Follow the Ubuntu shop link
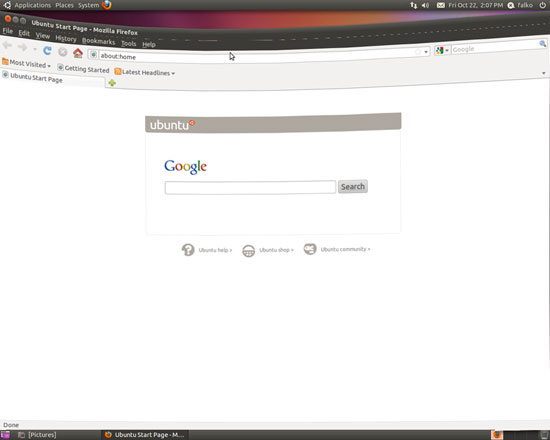 click(x=276, y=250)
